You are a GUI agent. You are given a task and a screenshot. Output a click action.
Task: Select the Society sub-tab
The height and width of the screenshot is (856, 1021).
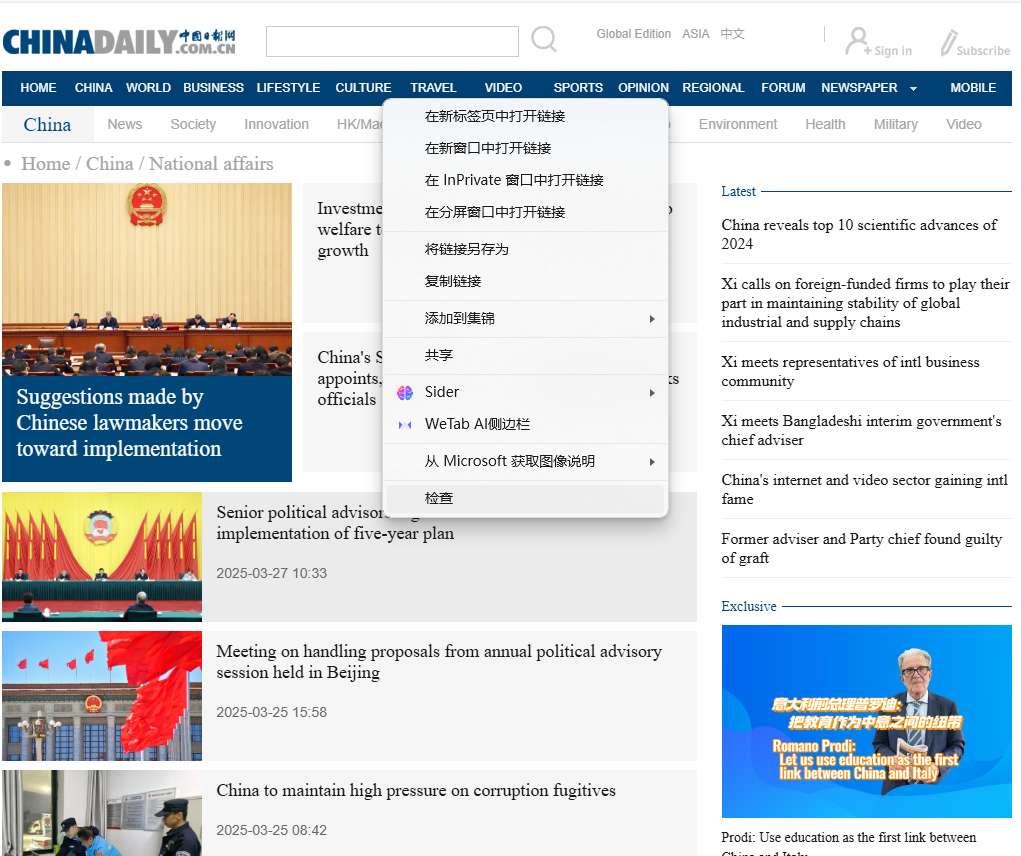[193, 124]
